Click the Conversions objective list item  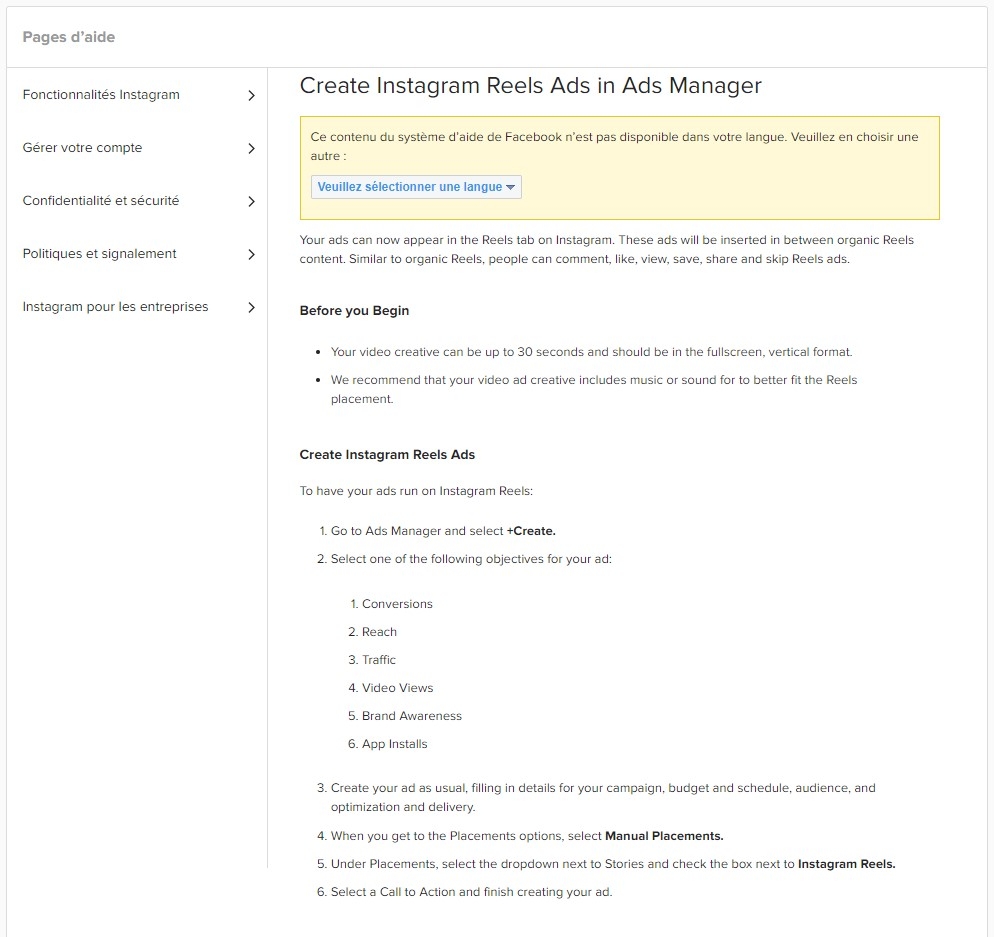pos(397,604)
